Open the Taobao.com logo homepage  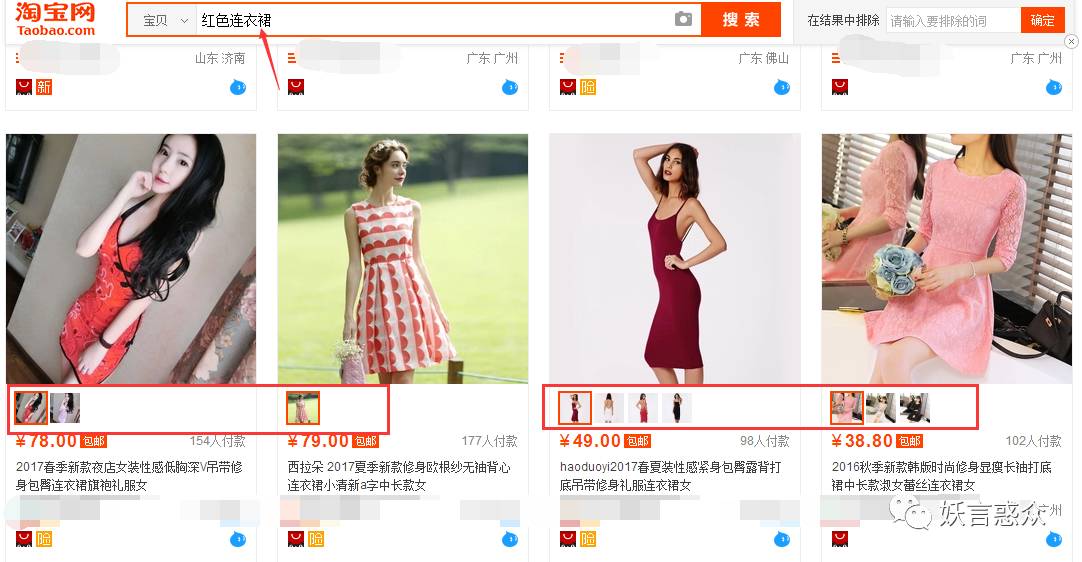click(56, 19)
